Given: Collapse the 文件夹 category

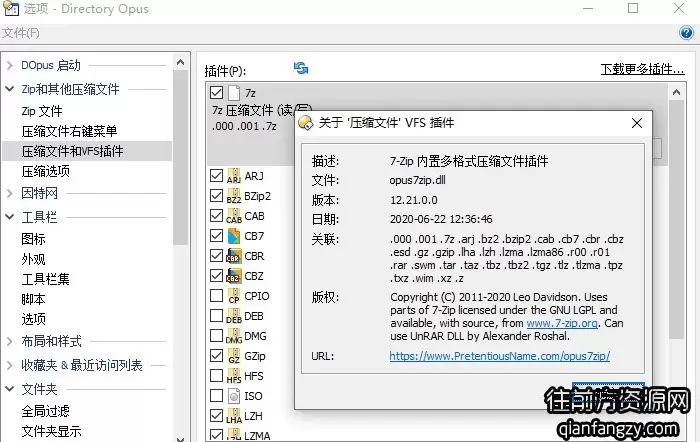Looking at the screenshot, I should coord(10,389).
